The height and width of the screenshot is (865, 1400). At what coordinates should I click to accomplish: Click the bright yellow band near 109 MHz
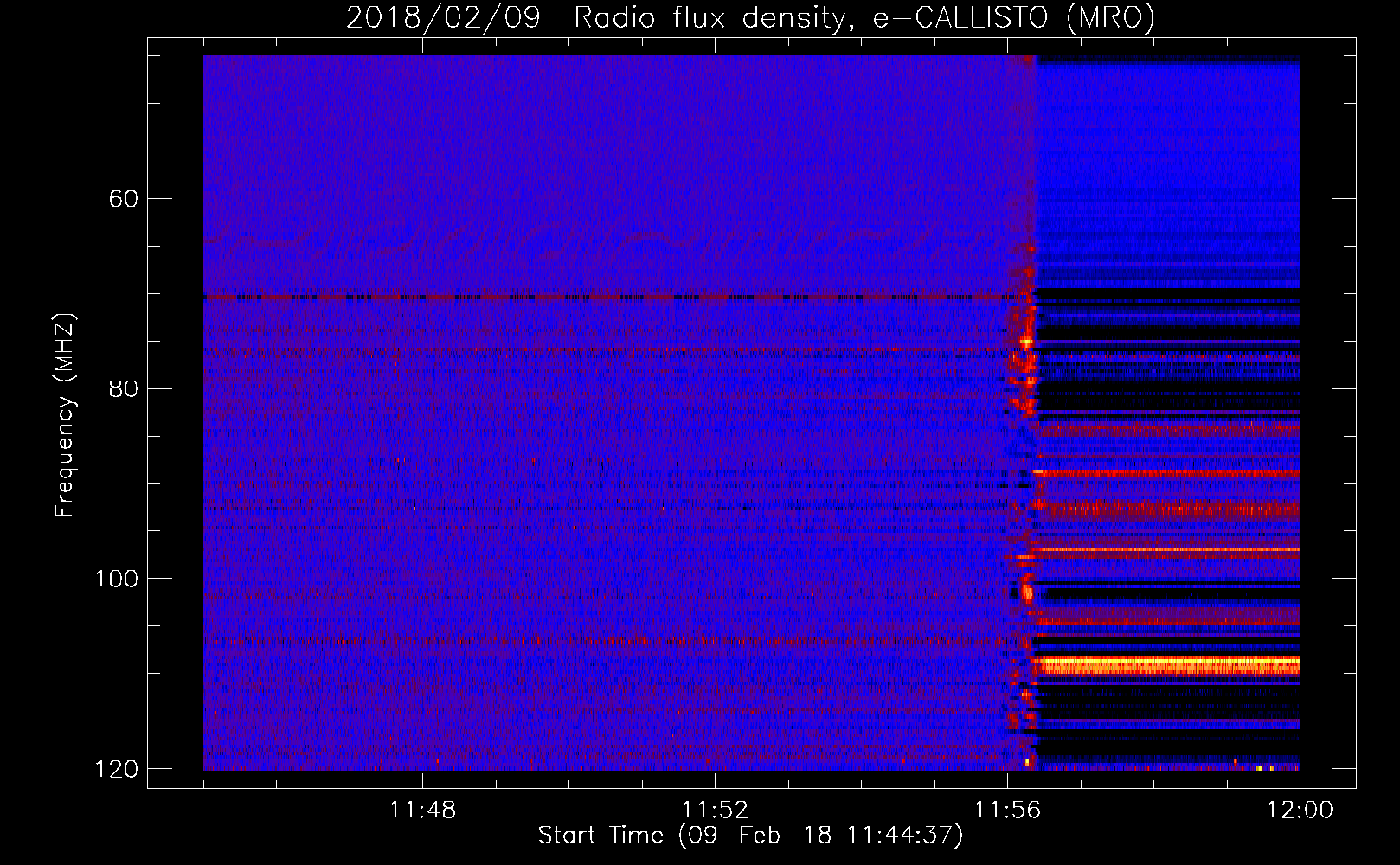(x=1167, y=665)
